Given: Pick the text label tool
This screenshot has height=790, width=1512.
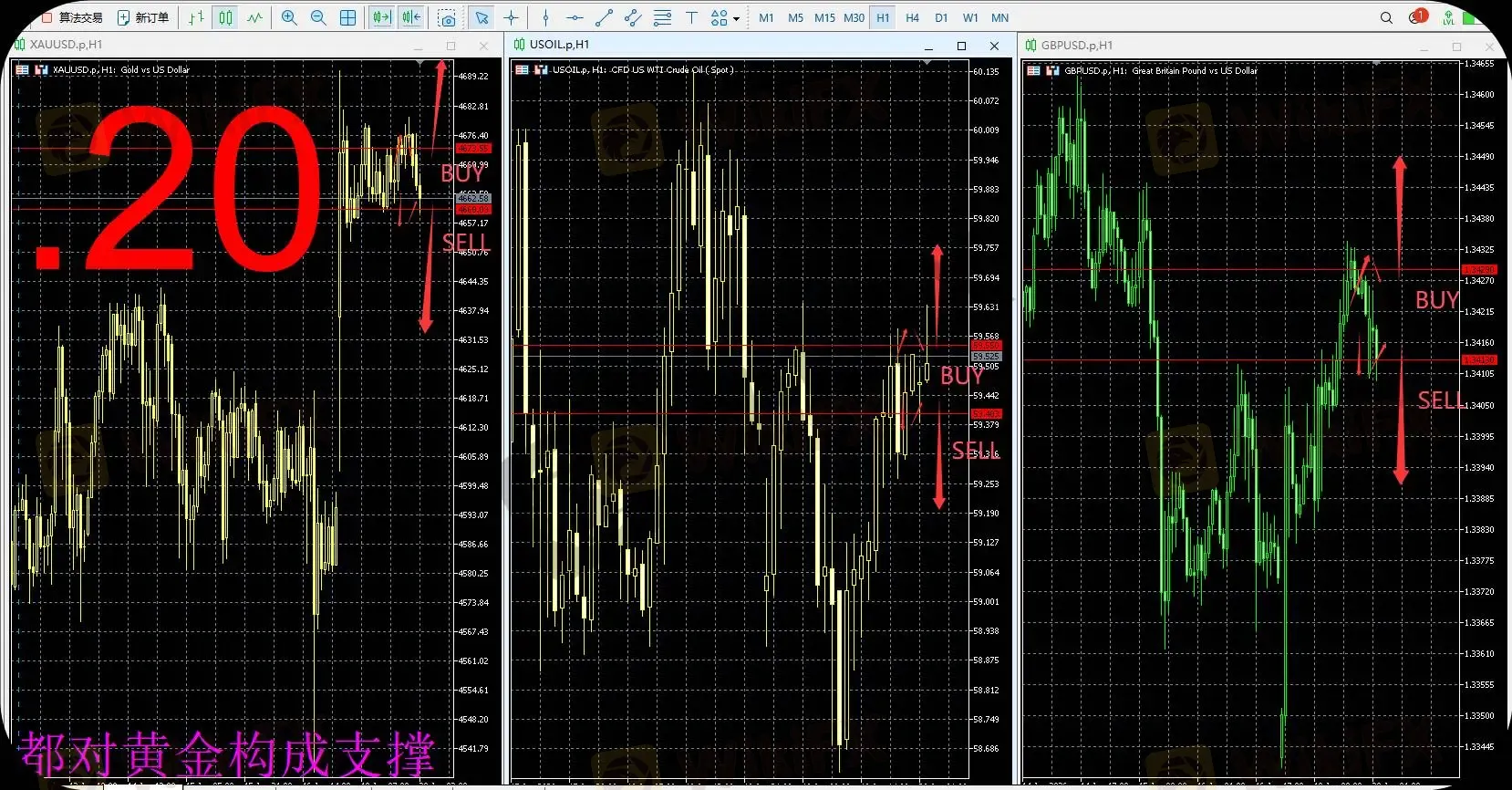Looking at the screenshot, I should 691,17.
